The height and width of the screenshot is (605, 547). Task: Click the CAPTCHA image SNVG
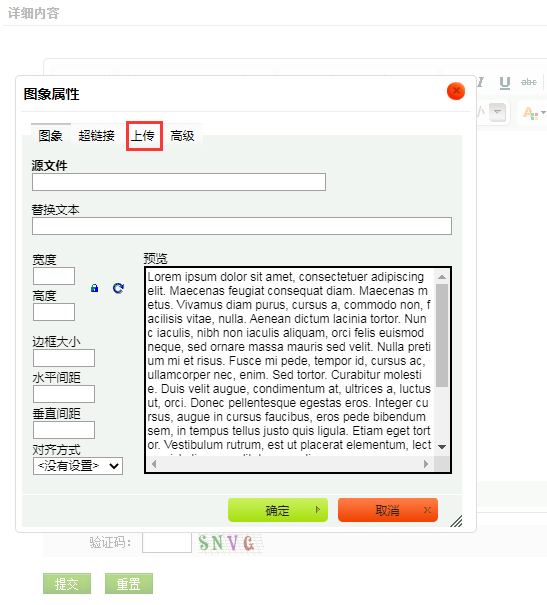[230, 543]
